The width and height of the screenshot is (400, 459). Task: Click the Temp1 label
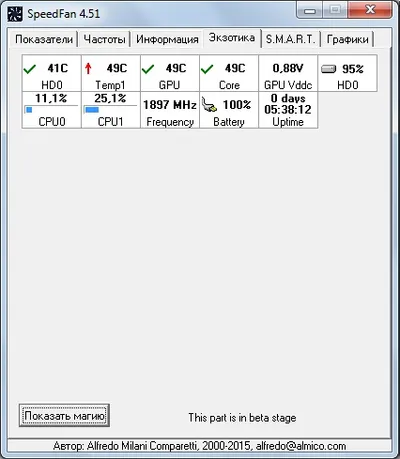pos(110,85)
